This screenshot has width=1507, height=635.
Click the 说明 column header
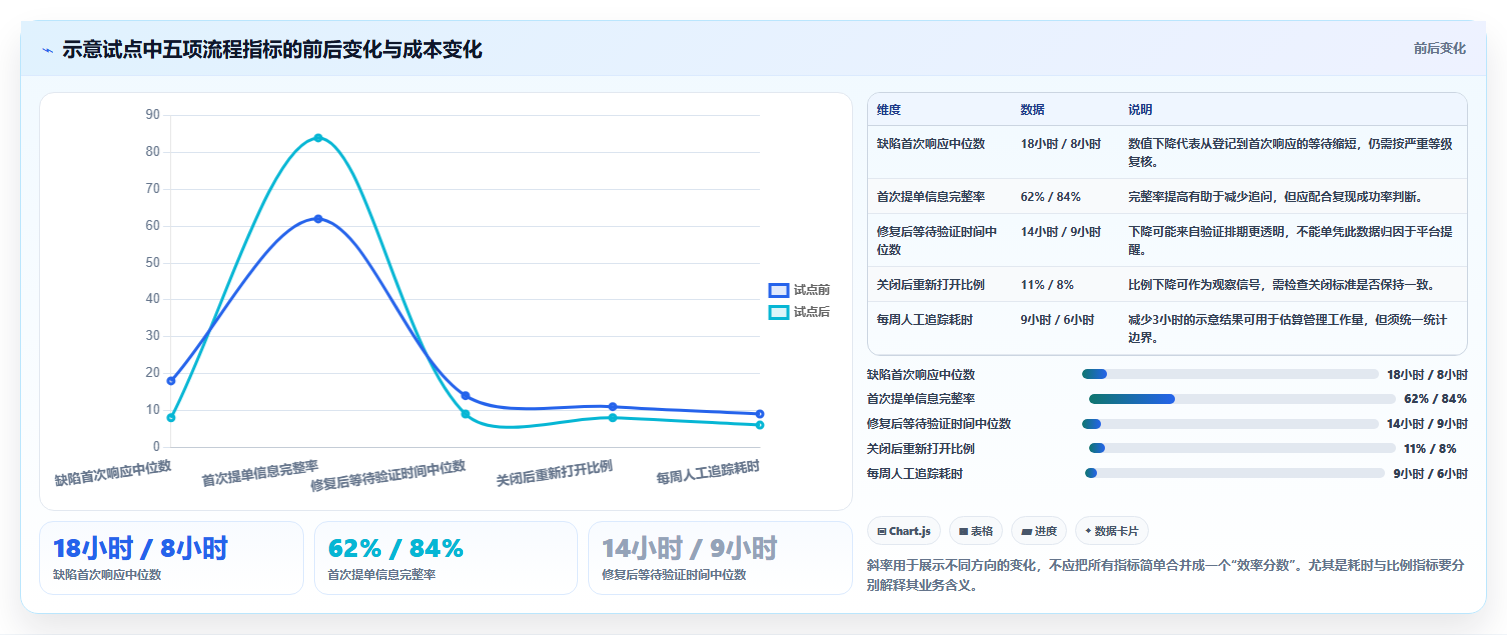pos(1140,110)
